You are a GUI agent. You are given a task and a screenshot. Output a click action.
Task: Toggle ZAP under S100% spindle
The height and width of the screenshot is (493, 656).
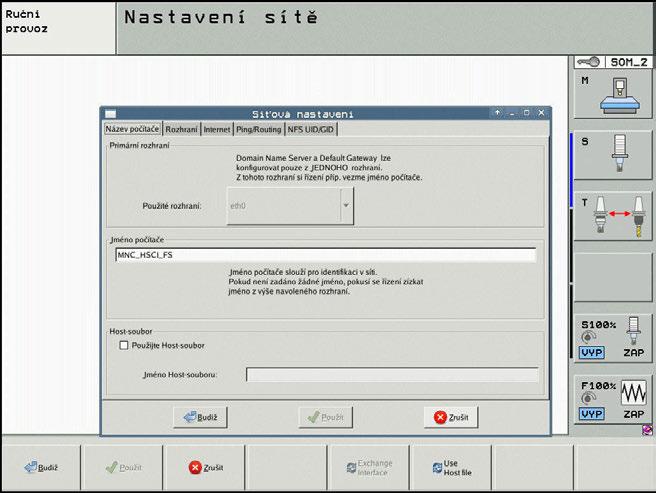coord(633,353)
